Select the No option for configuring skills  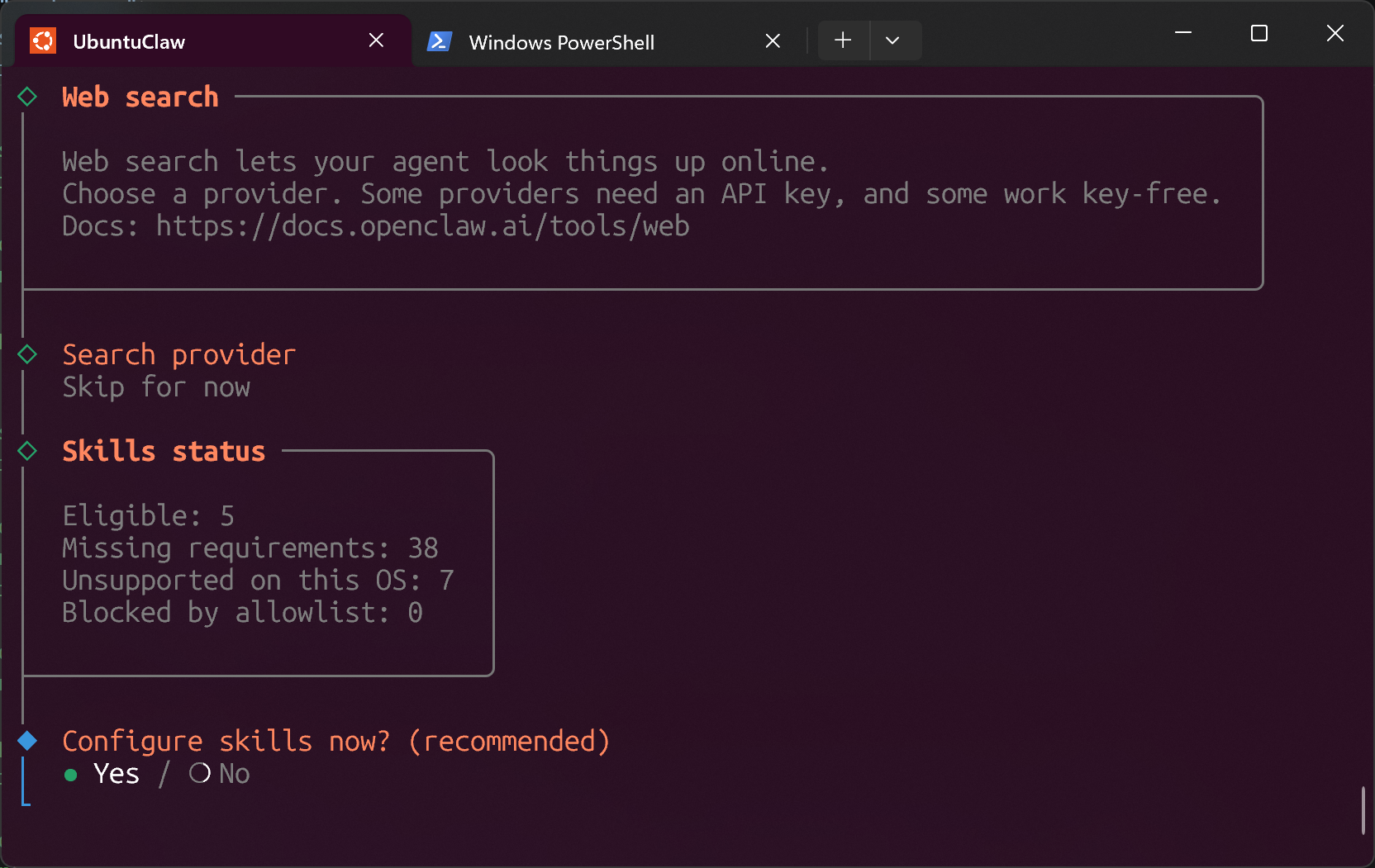click(x=220, y=774)
